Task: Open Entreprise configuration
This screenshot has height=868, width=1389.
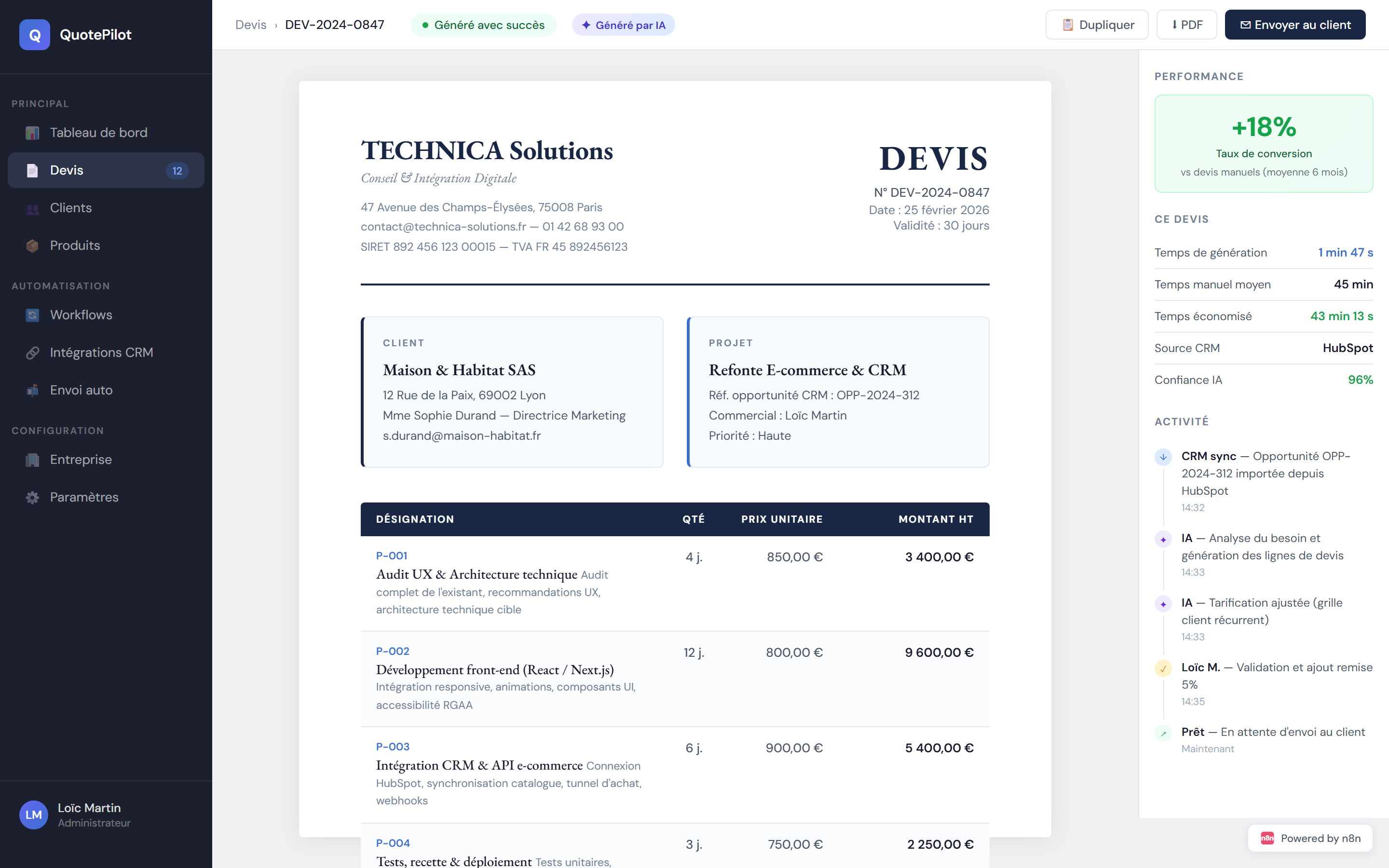Action: pos(81,459)
